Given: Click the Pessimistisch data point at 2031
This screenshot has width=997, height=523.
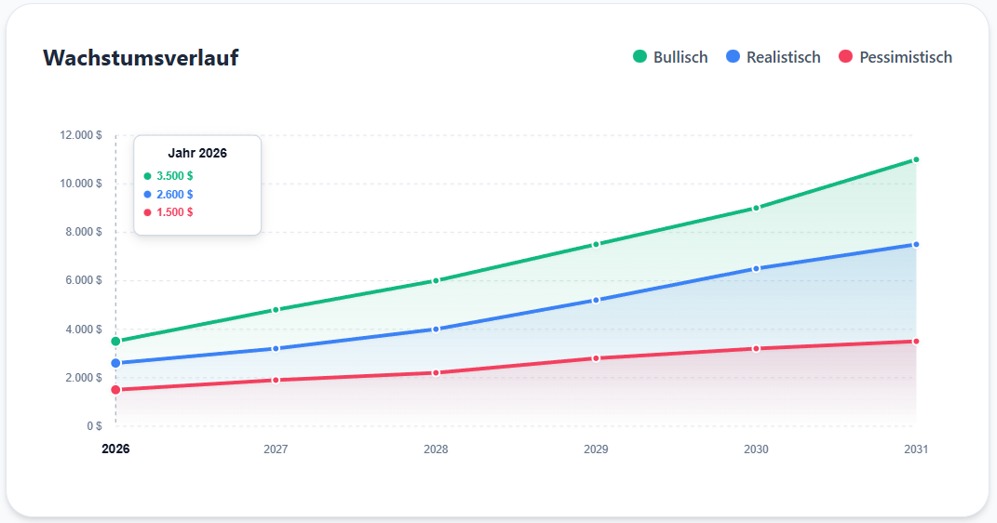Looking at the screenshot, I should click(x=916, y=341).
